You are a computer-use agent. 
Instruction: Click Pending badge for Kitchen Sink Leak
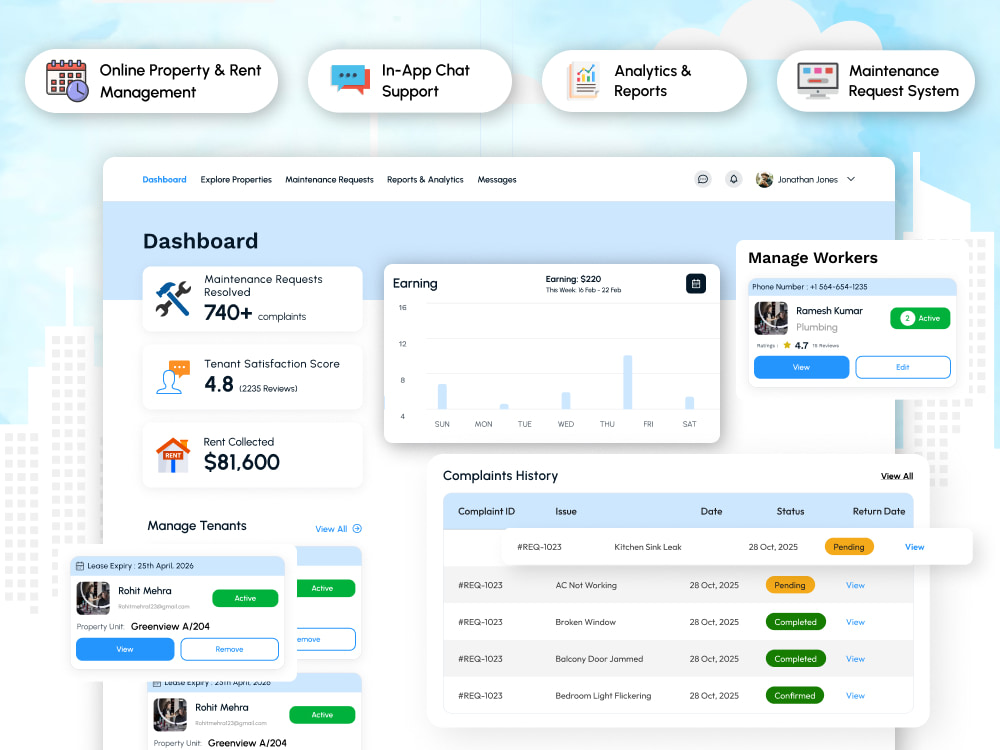pyautogui.click(x=849, y=547)
